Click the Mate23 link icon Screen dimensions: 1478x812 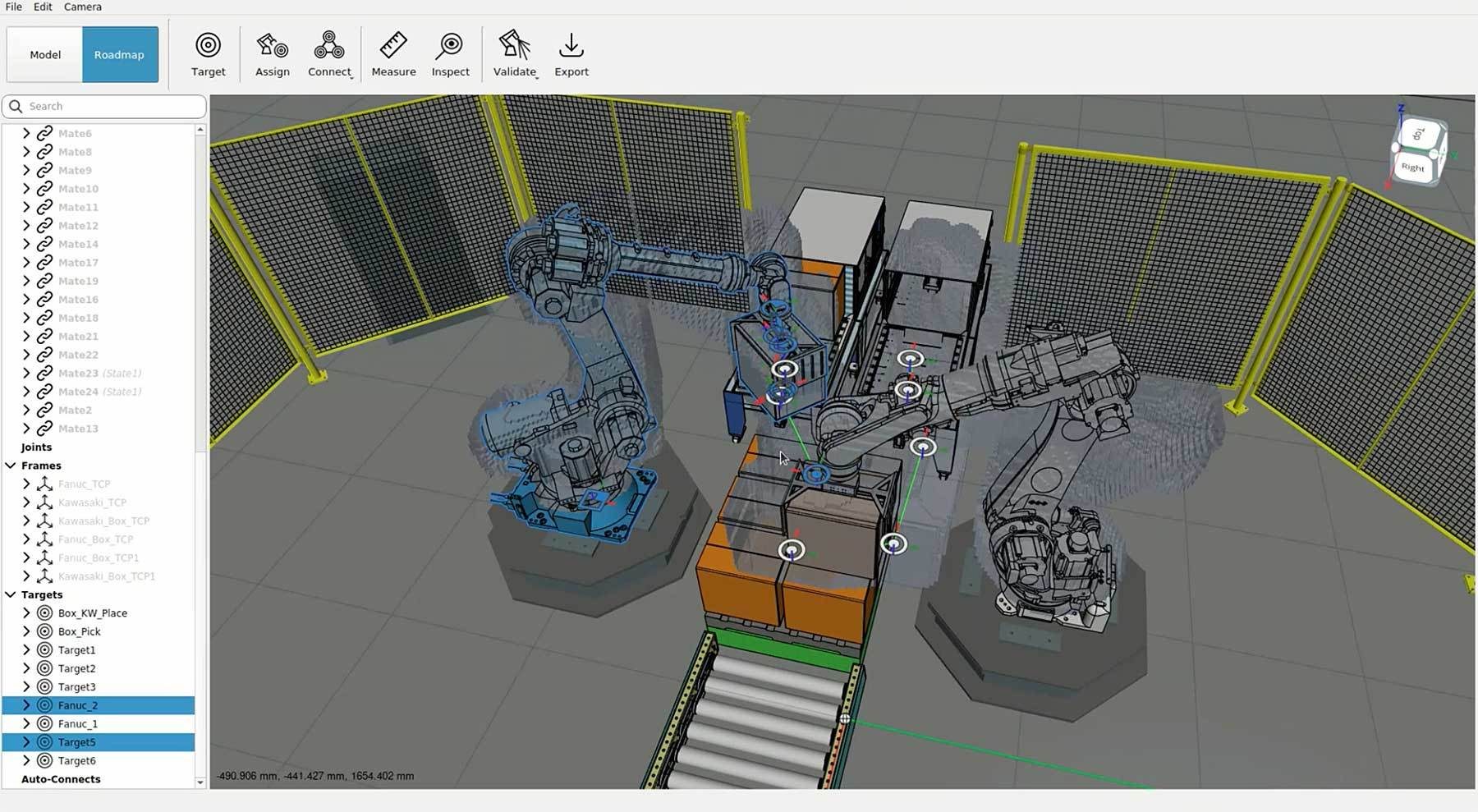(45, 373)
